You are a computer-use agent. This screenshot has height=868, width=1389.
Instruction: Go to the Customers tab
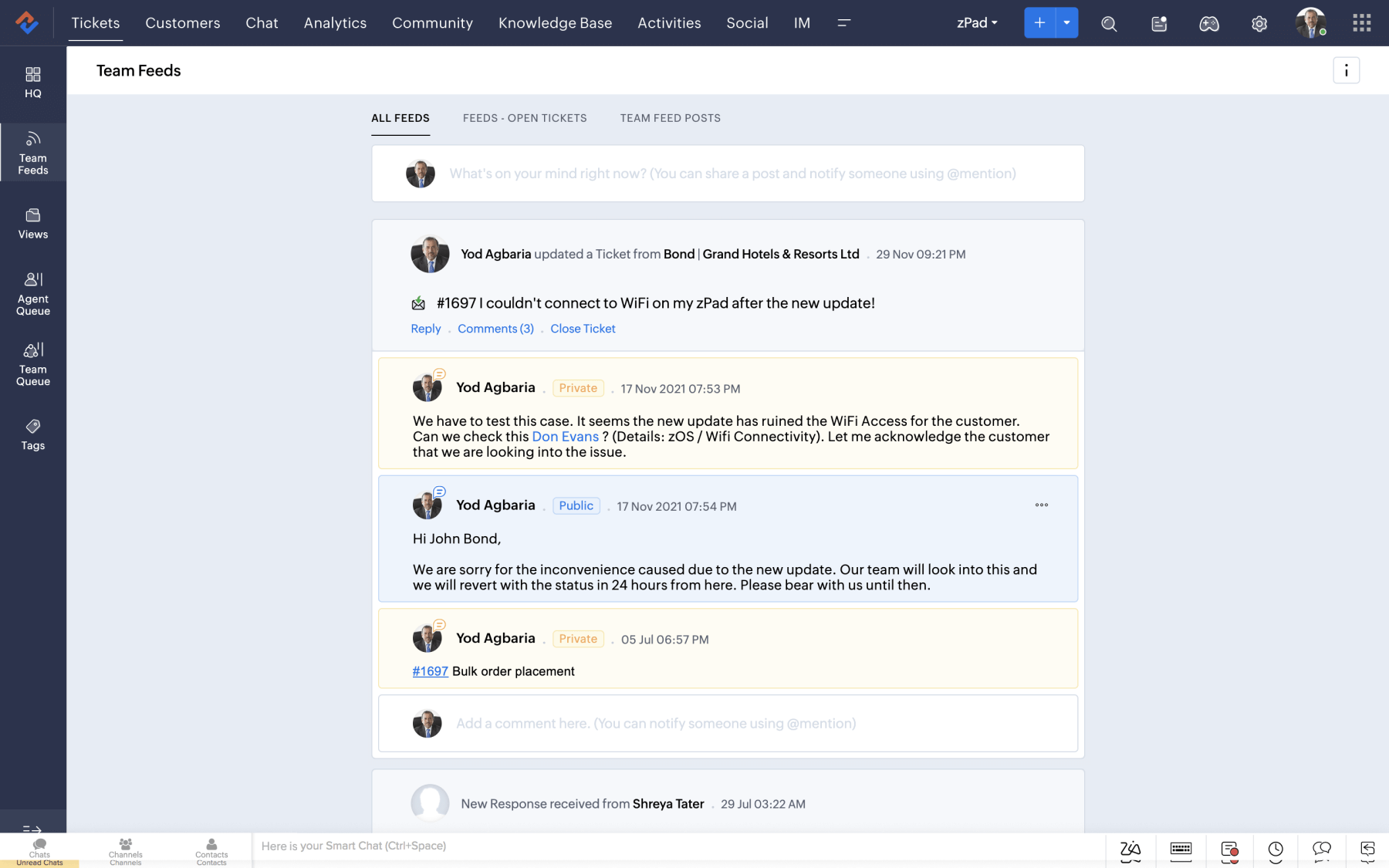(x=183, y=22)
